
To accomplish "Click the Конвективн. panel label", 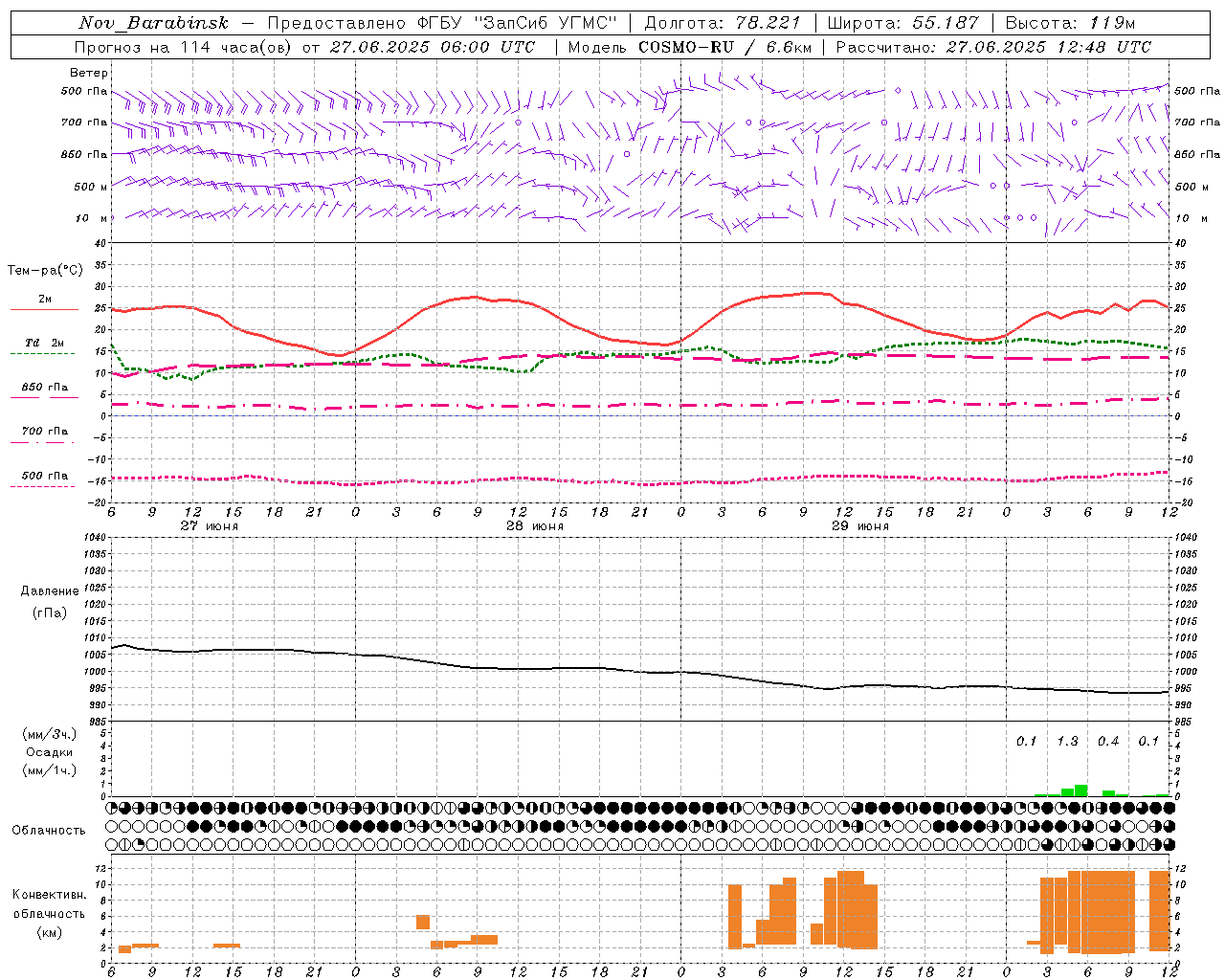I will [50, 895].
